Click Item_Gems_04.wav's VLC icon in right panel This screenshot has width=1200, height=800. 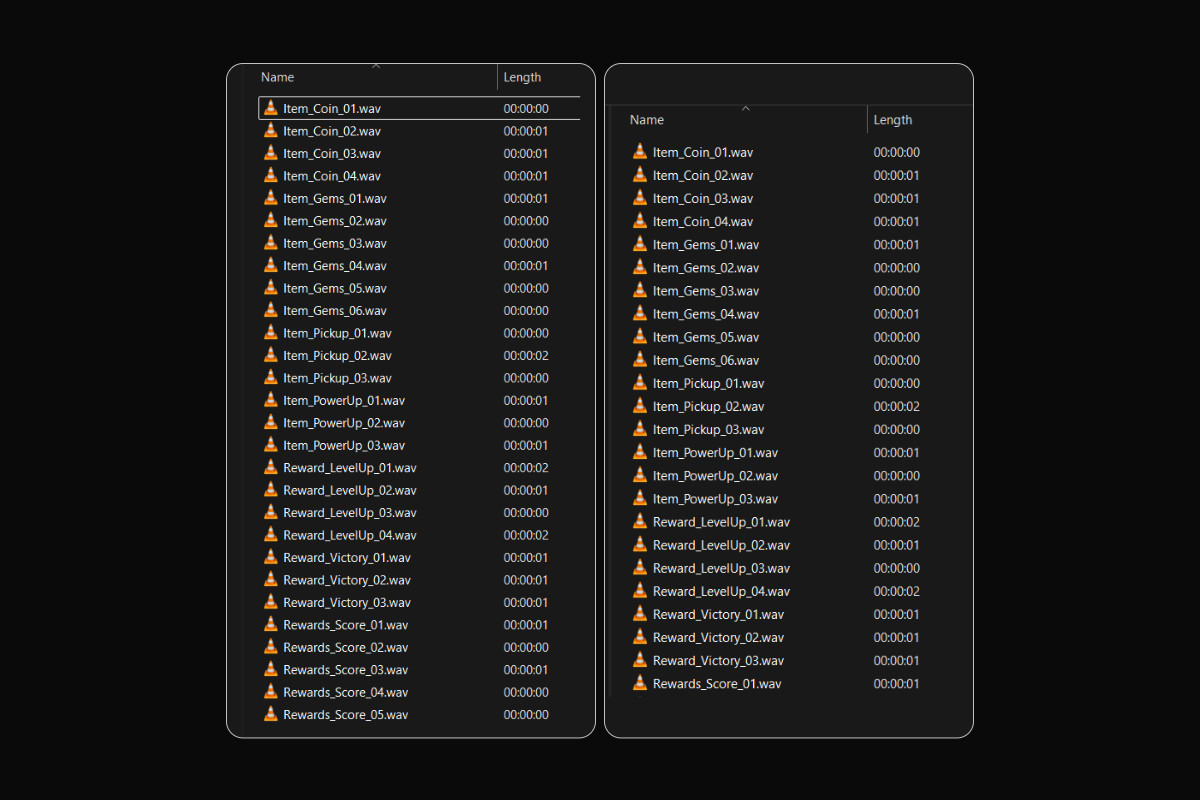click(x=640, y=314)
